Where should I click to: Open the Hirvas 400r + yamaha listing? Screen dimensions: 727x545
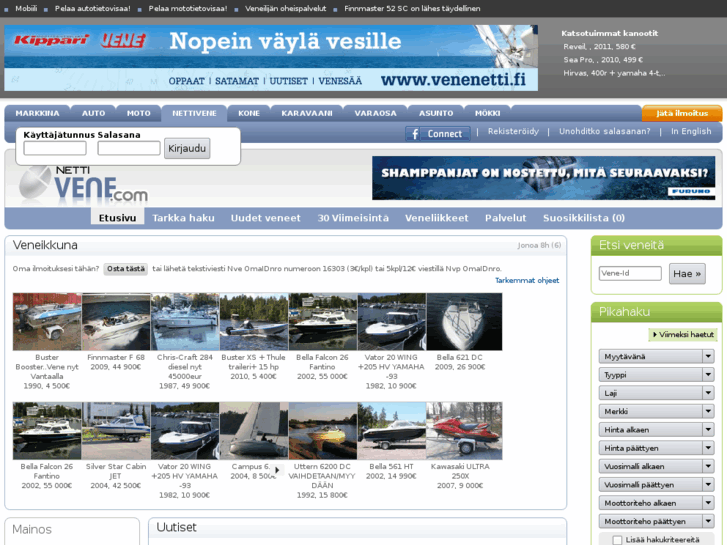click(x=614, y=73)
